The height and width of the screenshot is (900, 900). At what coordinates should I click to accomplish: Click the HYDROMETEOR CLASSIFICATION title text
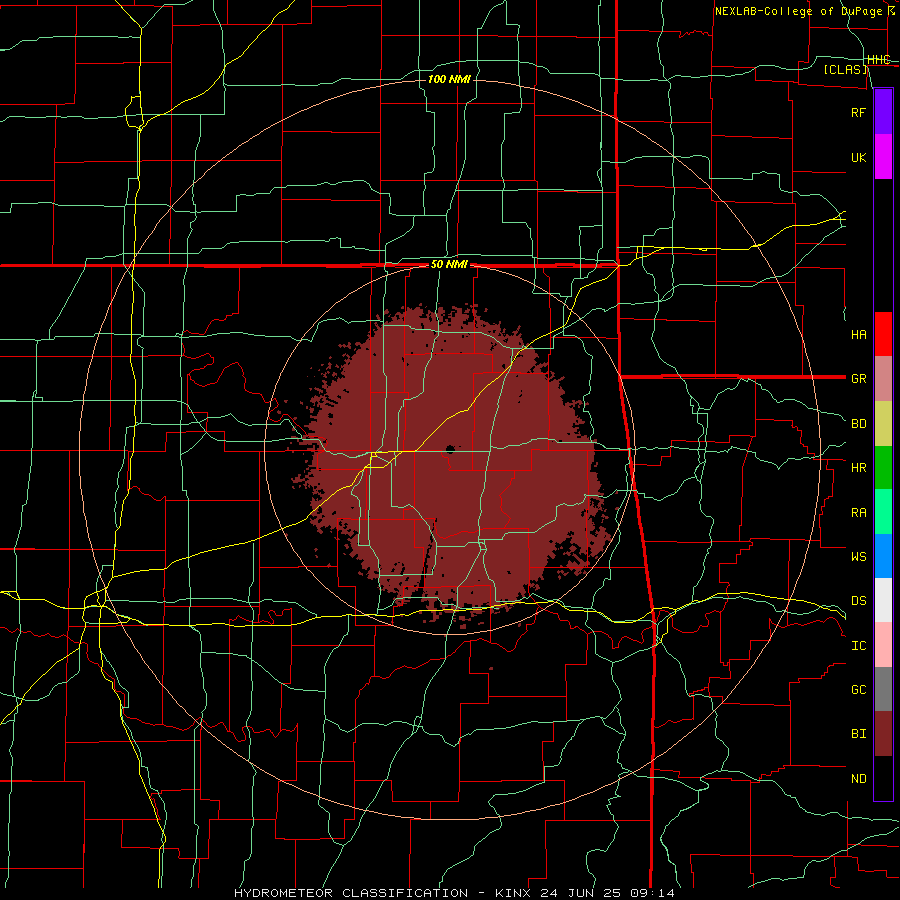(x=351, y=893)
